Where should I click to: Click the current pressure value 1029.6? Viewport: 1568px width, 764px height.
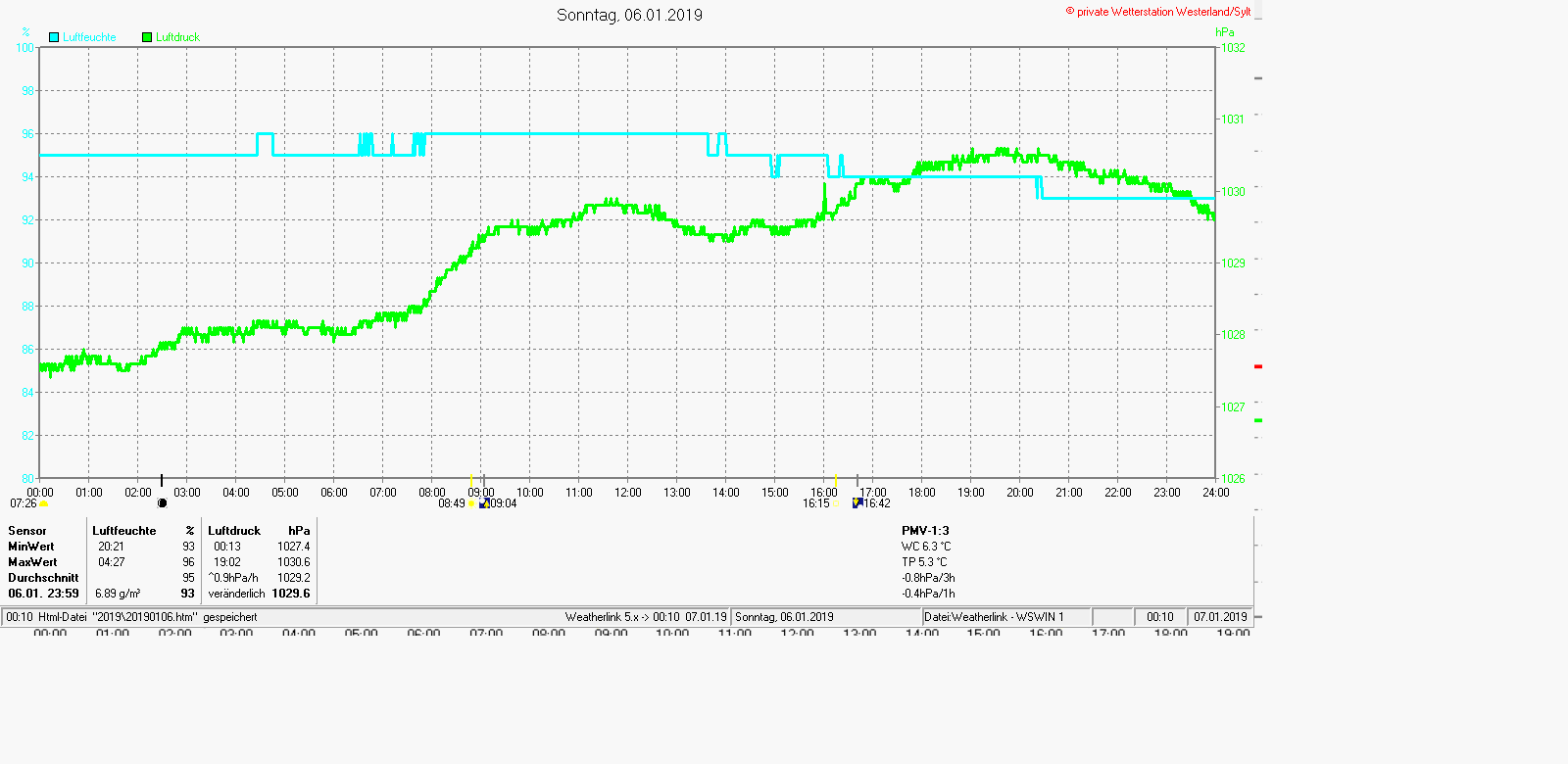[291, 594]
